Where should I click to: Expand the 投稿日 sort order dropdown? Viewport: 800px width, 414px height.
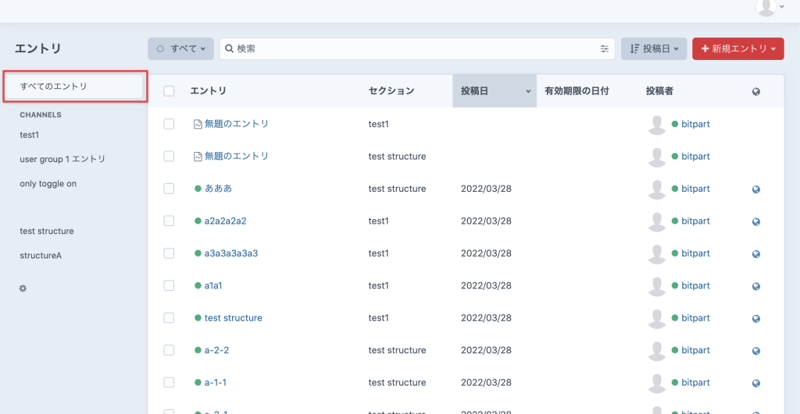click(x=654, y=48)
